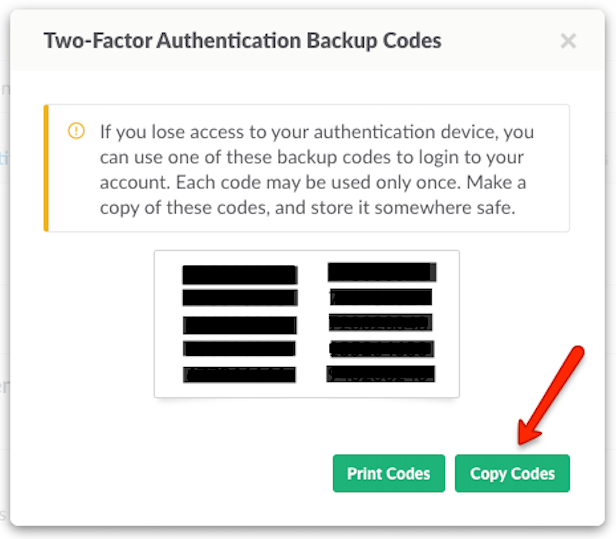Select fourth backup code in right column
Image resolution: width=616 pixels, height=539 pixels.
pyautogui.click(x=380, y=349)
